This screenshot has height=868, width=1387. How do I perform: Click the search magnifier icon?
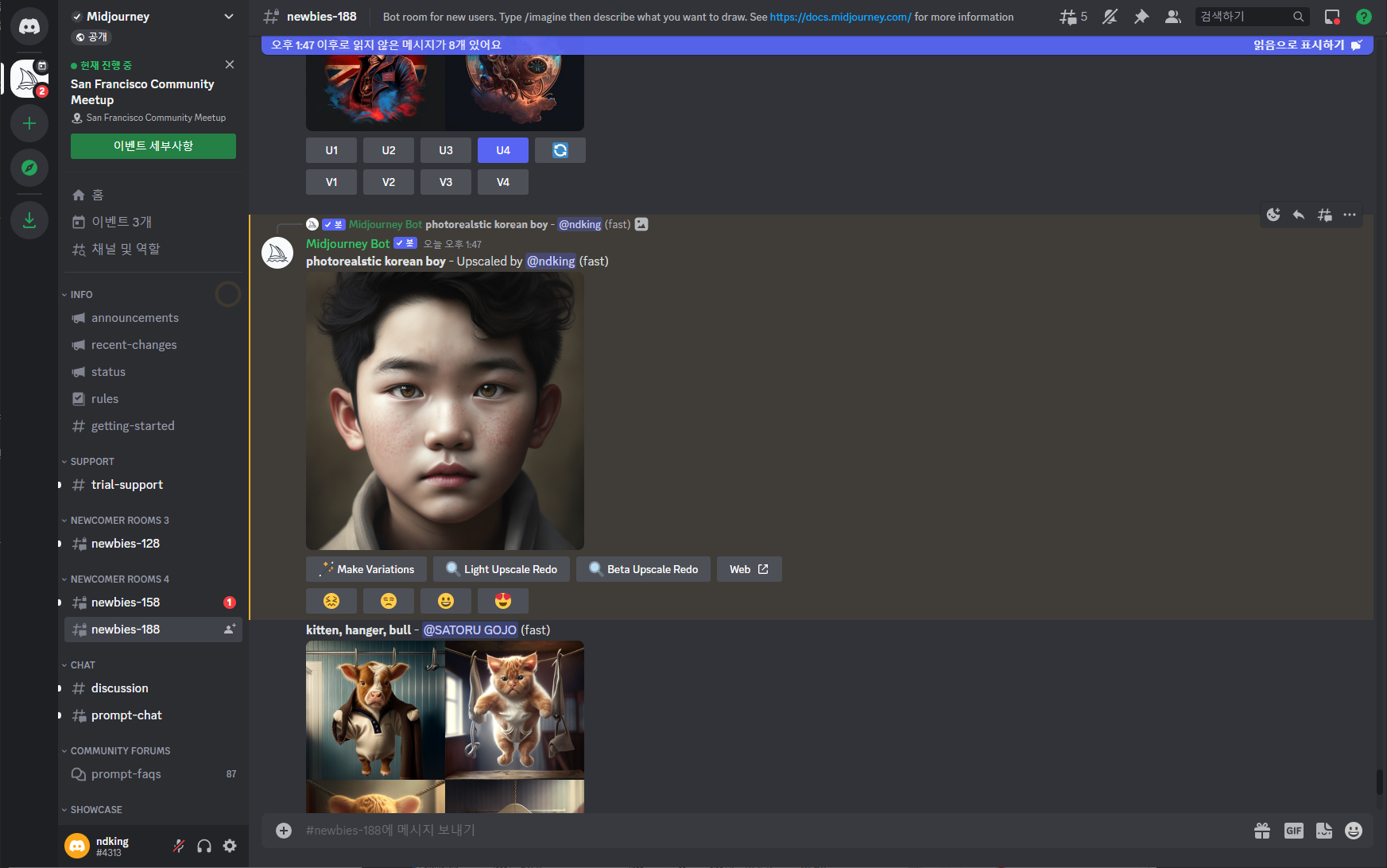pos(1298,17)
